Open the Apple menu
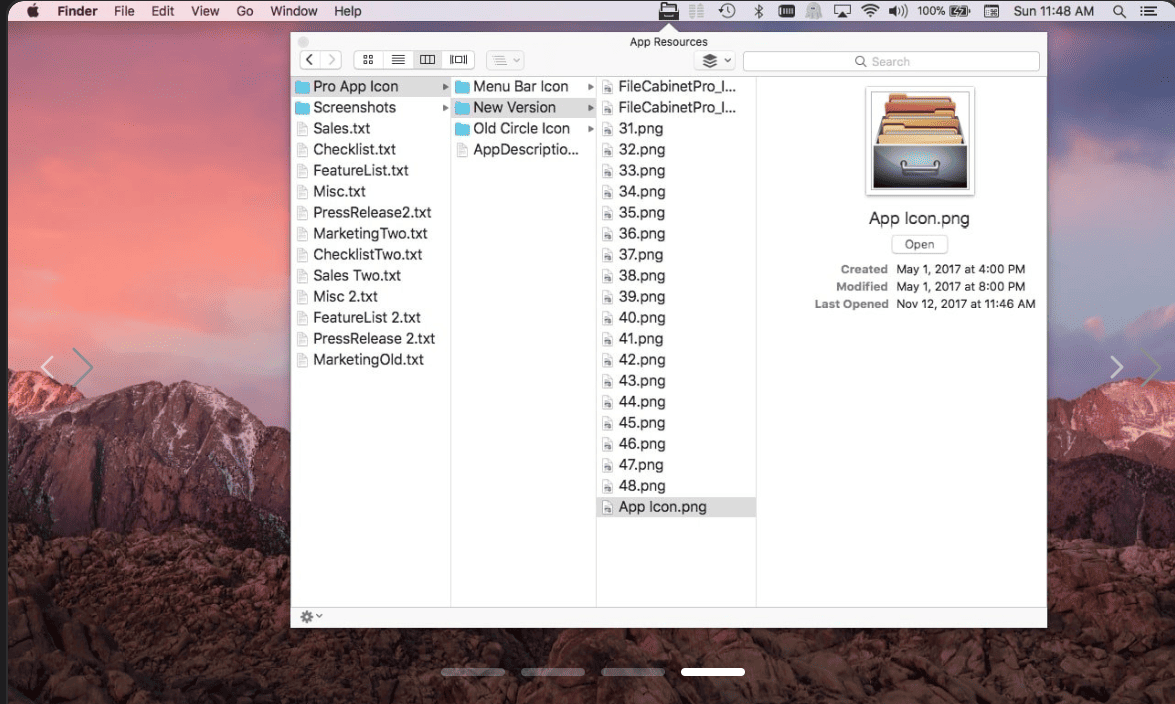This screenshot has height=704, width=1175. 33,11
